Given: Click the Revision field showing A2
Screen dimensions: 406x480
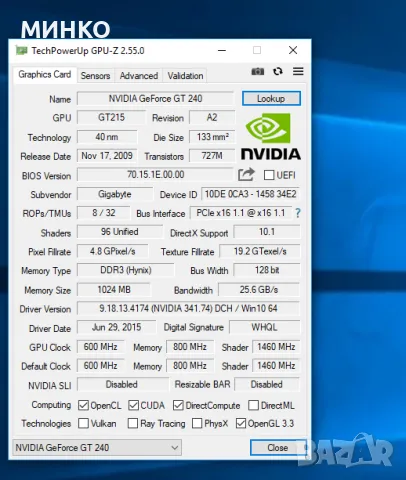Looking at the screenshot, I should pos(212,117).
